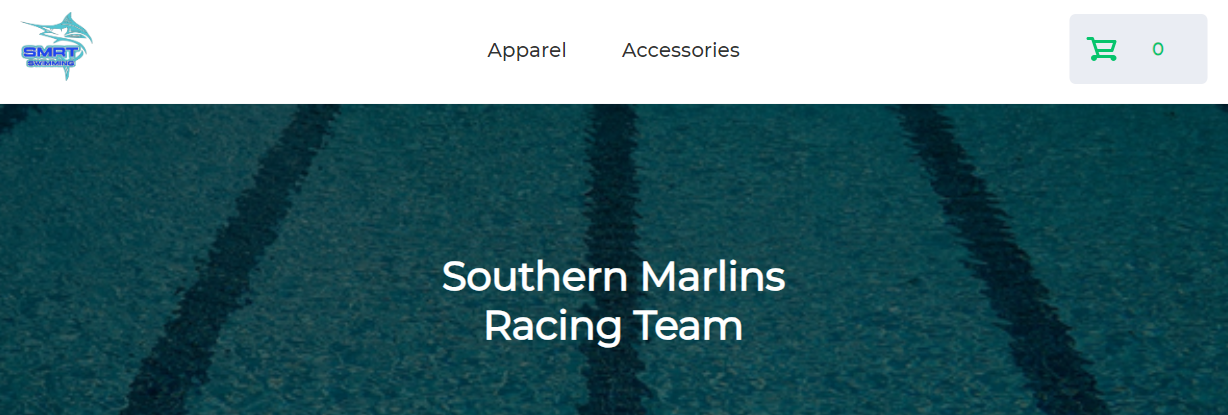Open the shopping cart icon
This screenshot has width=1228, height=415.
click(x=1102, y=49)
